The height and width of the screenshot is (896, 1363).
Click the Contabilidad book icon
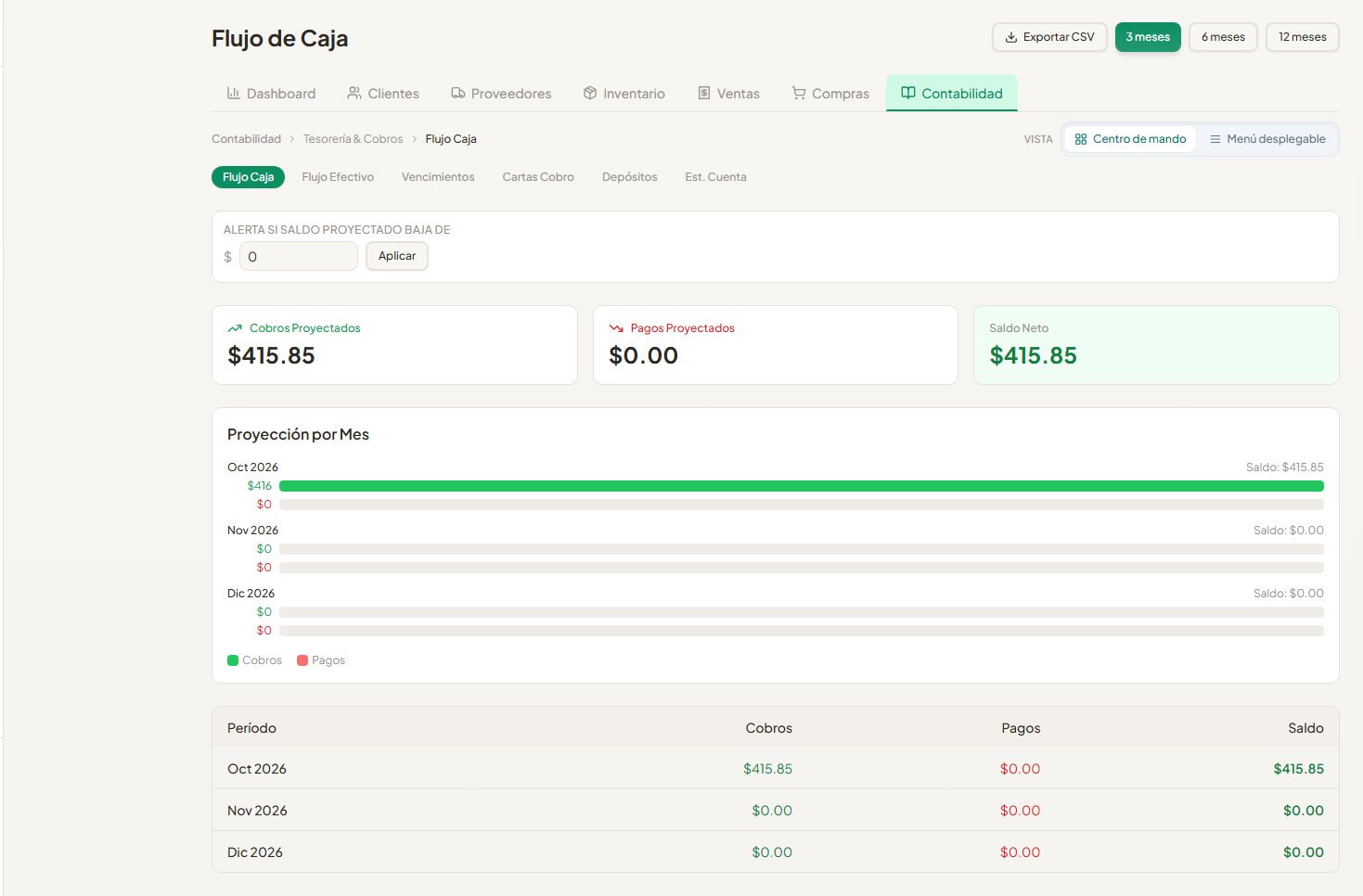pyautogui.click(x=908, y=93)
